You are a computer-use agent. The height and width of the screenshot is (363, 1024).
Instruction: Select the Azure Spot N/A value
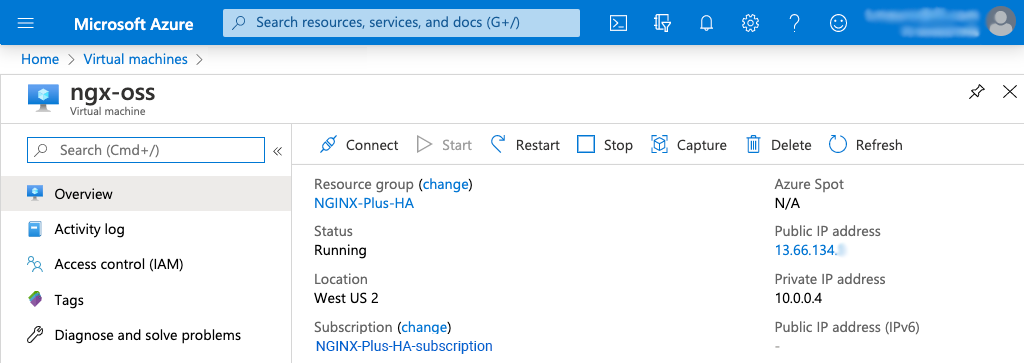(787, 203)
